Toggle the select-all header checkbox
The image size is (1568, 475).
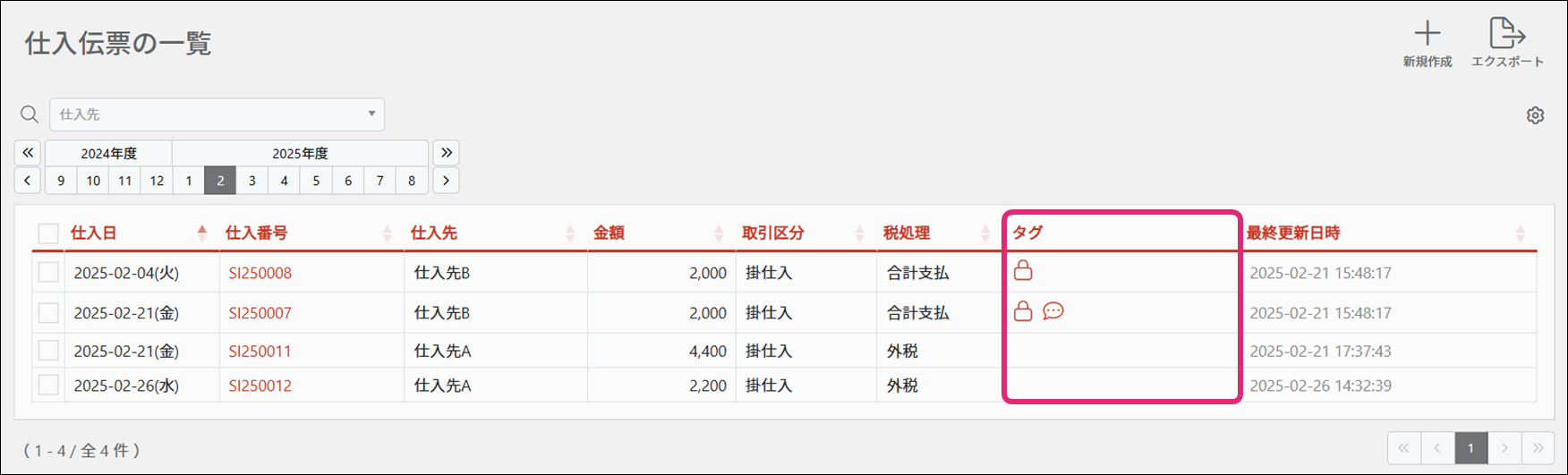(x=48, y=233)
